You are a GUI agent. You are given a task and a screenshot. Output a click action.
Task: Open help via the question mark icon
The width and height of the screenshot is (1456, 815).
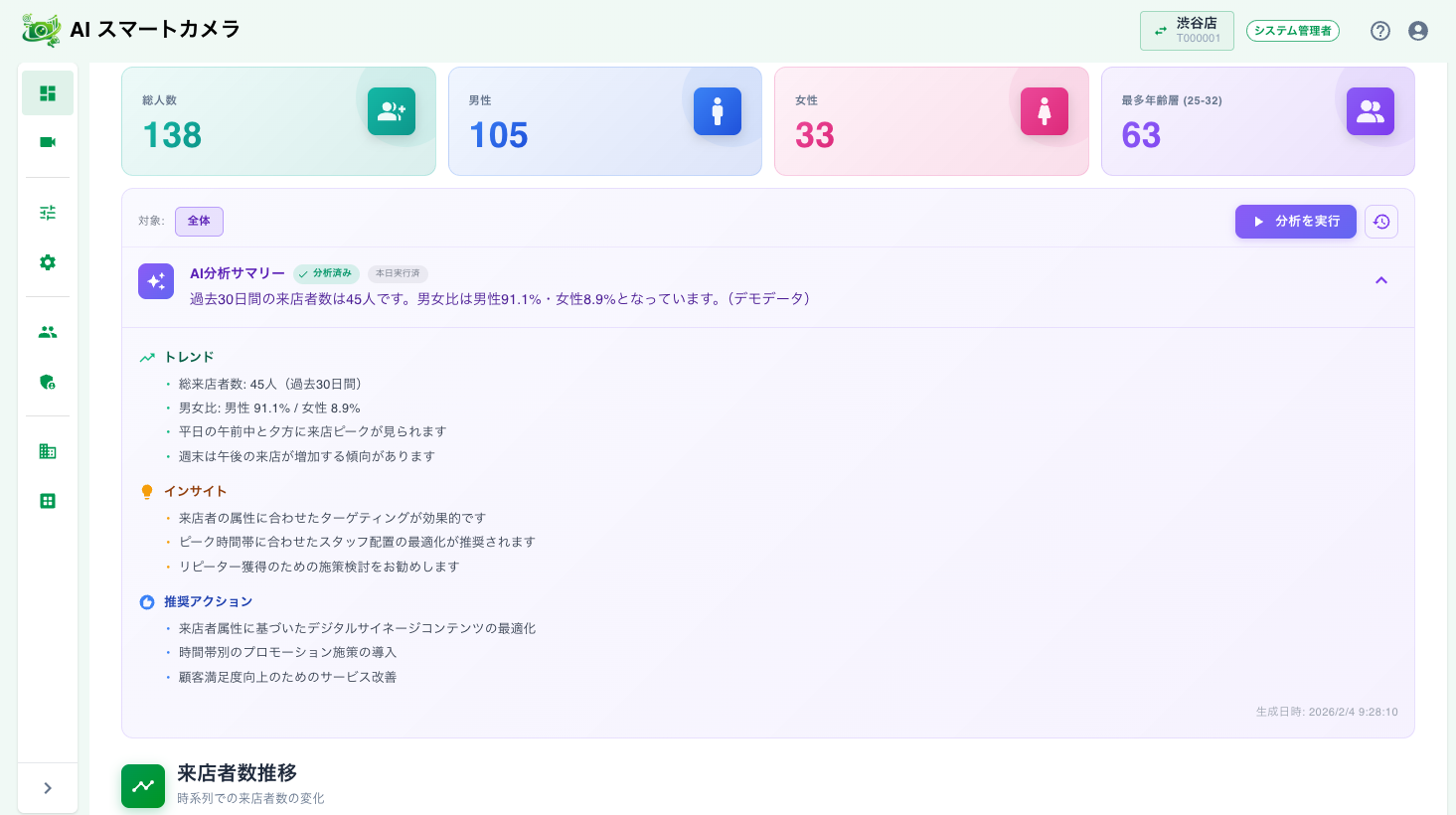1380,31
